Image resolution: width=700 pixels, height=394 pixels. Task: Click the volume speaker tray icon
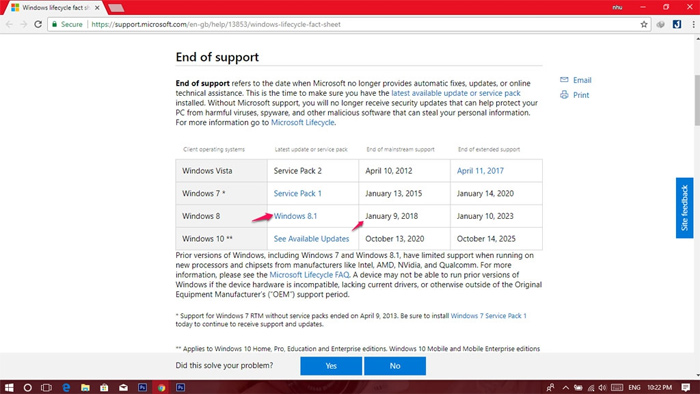coord(603,387)
